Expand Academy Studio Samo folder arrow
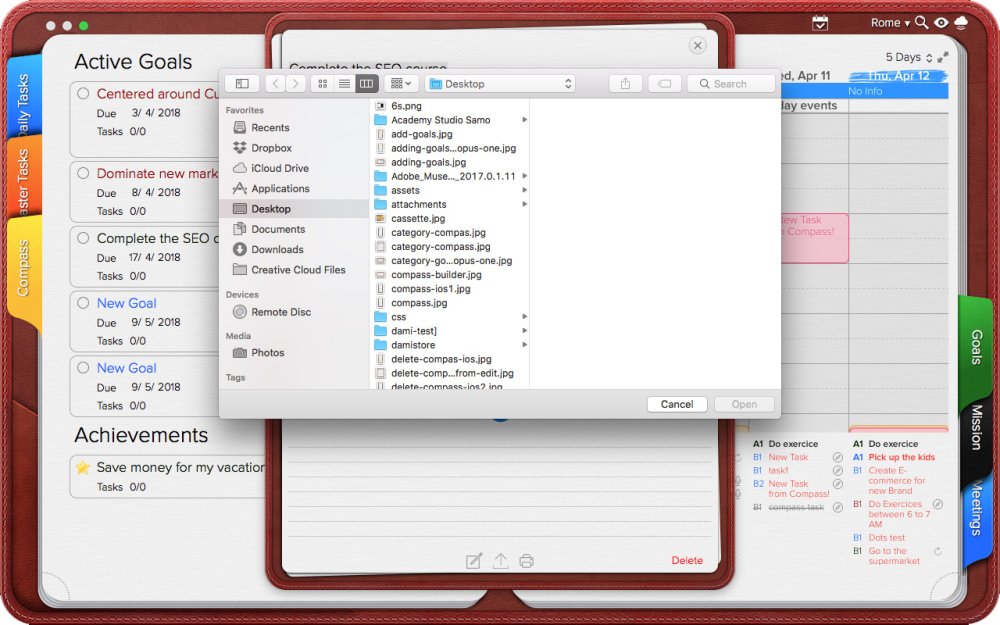 pyautogui.click(x=524, y=120)
